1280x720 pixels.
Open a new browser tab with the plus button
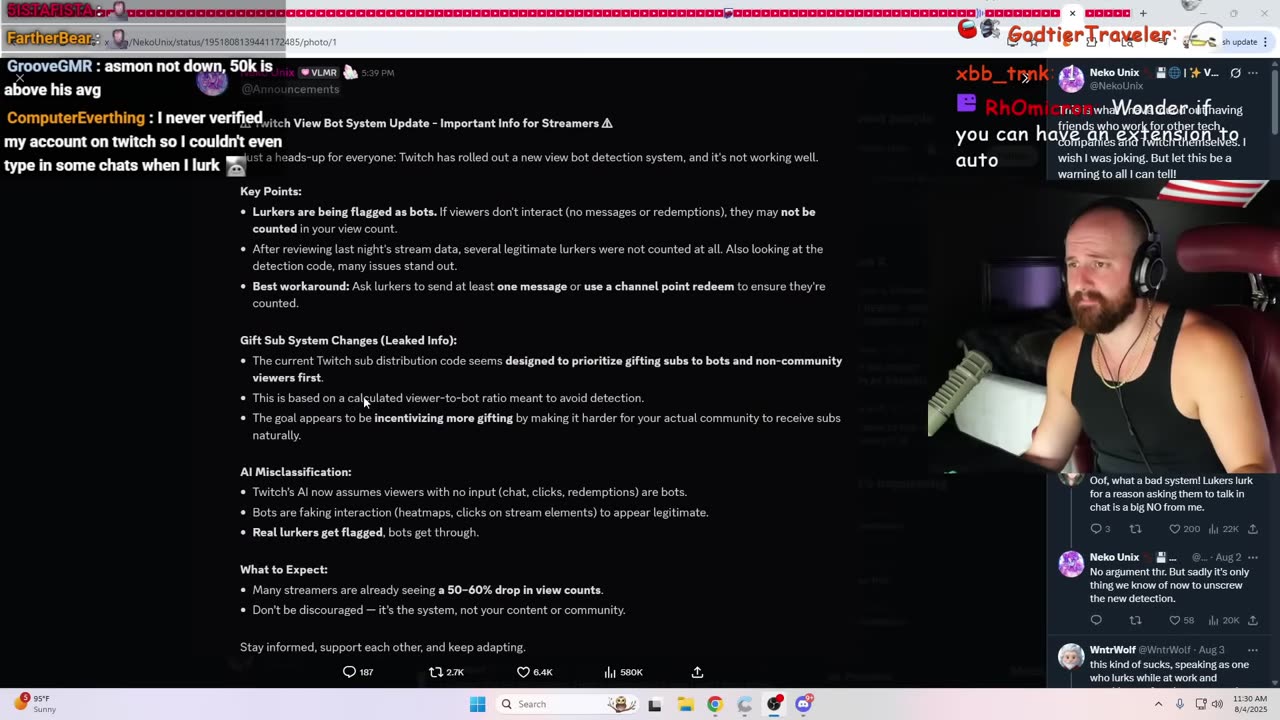1143,13
